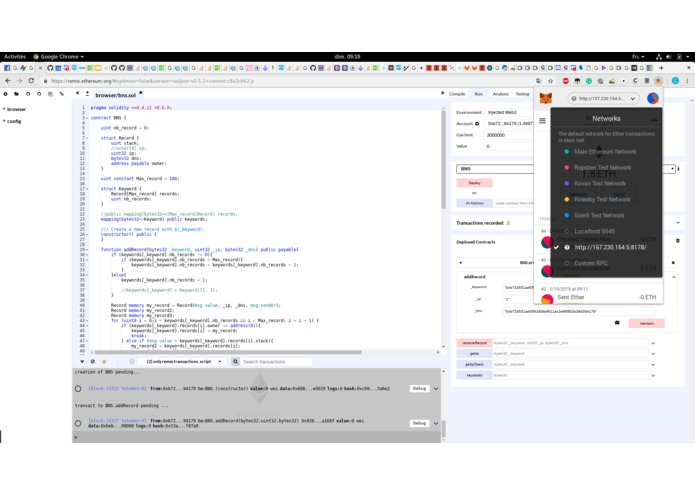The height and width of the screenshot is (494, 695).
Task: Switch to the Analysis tab
Action: coord(500,94)
